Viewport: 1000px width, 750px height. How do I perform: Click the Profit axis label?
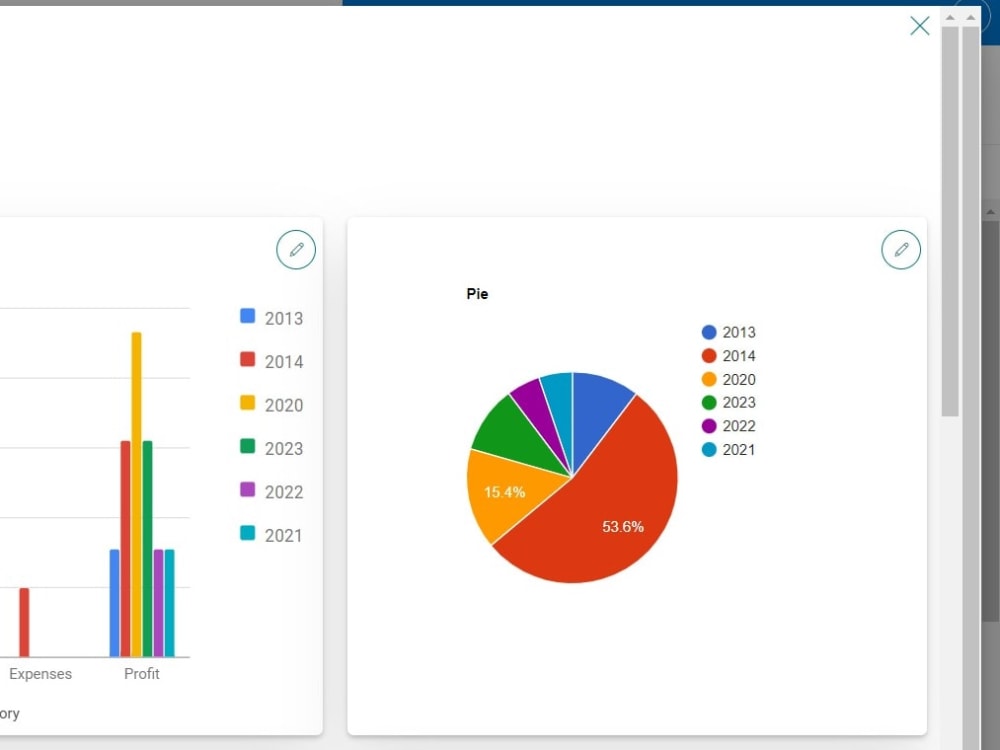tap(141, 673)
